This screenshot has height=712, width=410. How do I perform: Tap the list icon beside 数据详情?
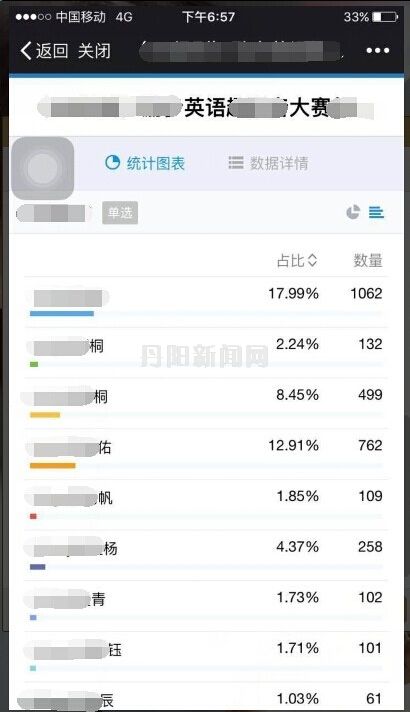pos(236,163)
